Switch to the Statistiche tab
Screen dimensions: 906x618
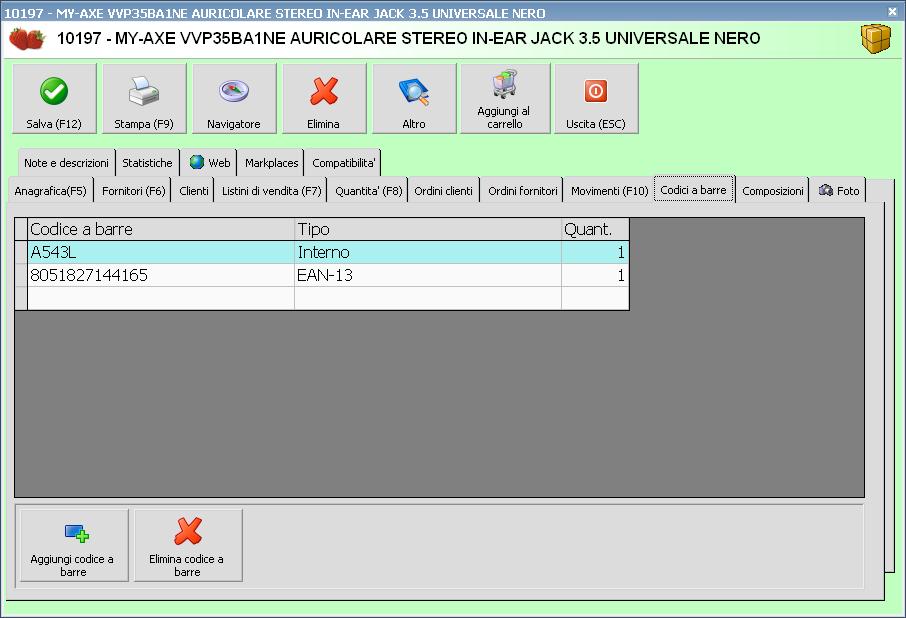(x=147, y=163)
